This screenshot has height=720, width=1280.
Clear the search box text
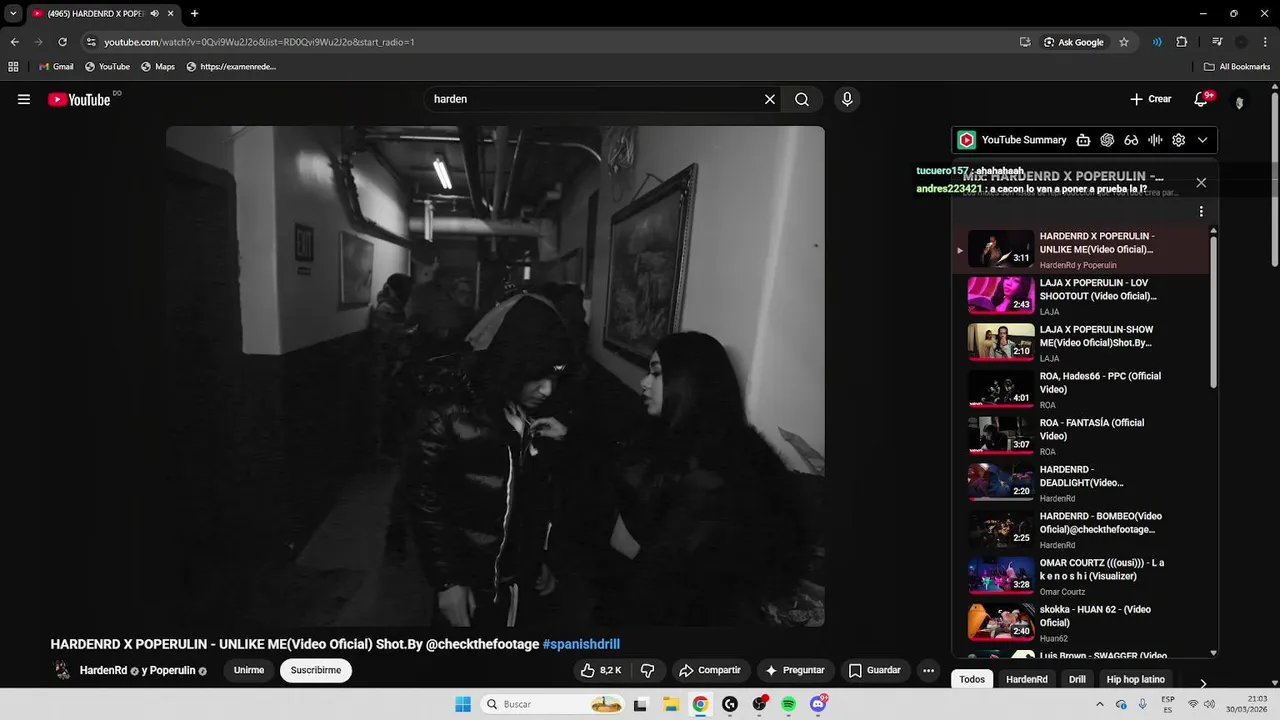tap(770, 99)
